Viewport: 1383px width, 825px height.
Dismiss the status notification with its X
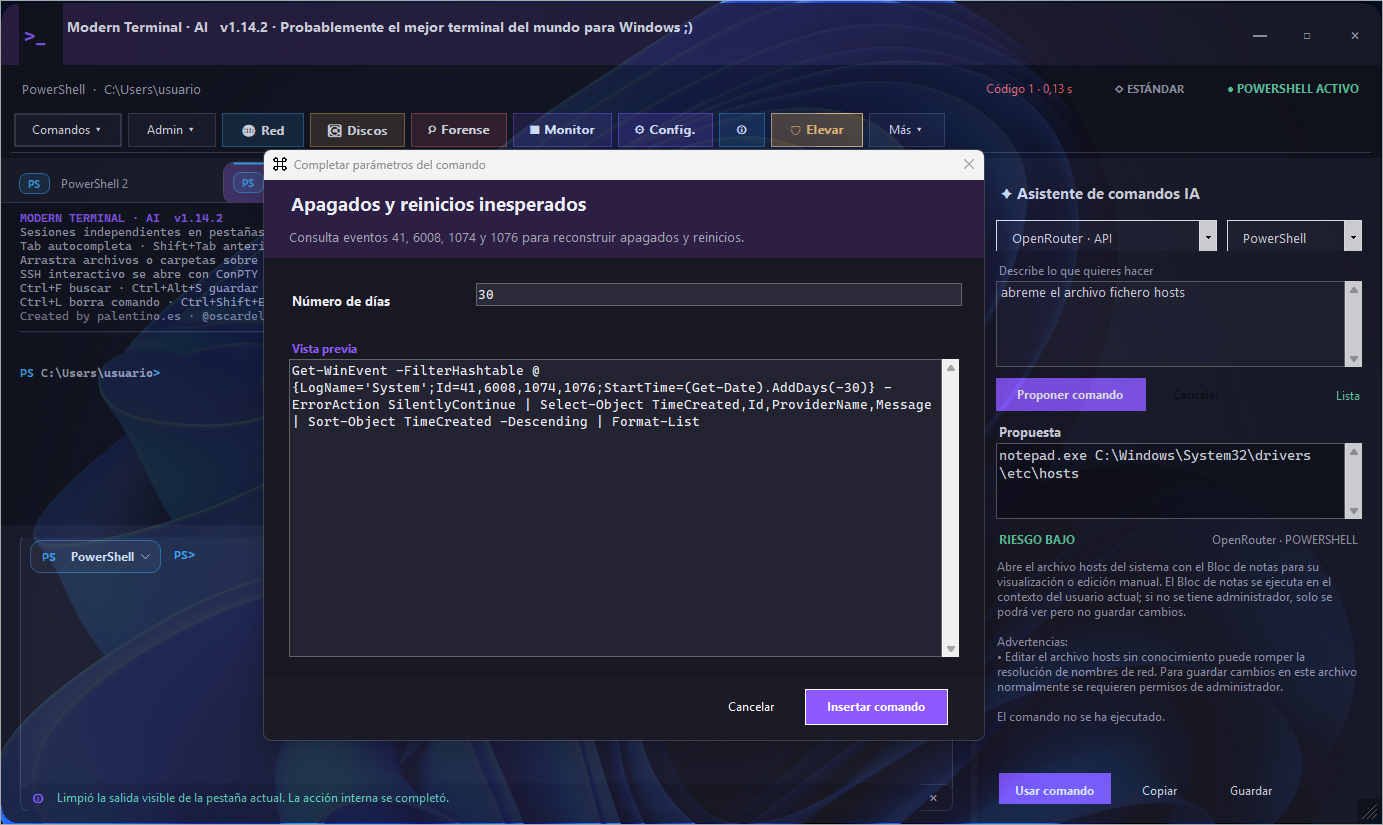[933, 798]
